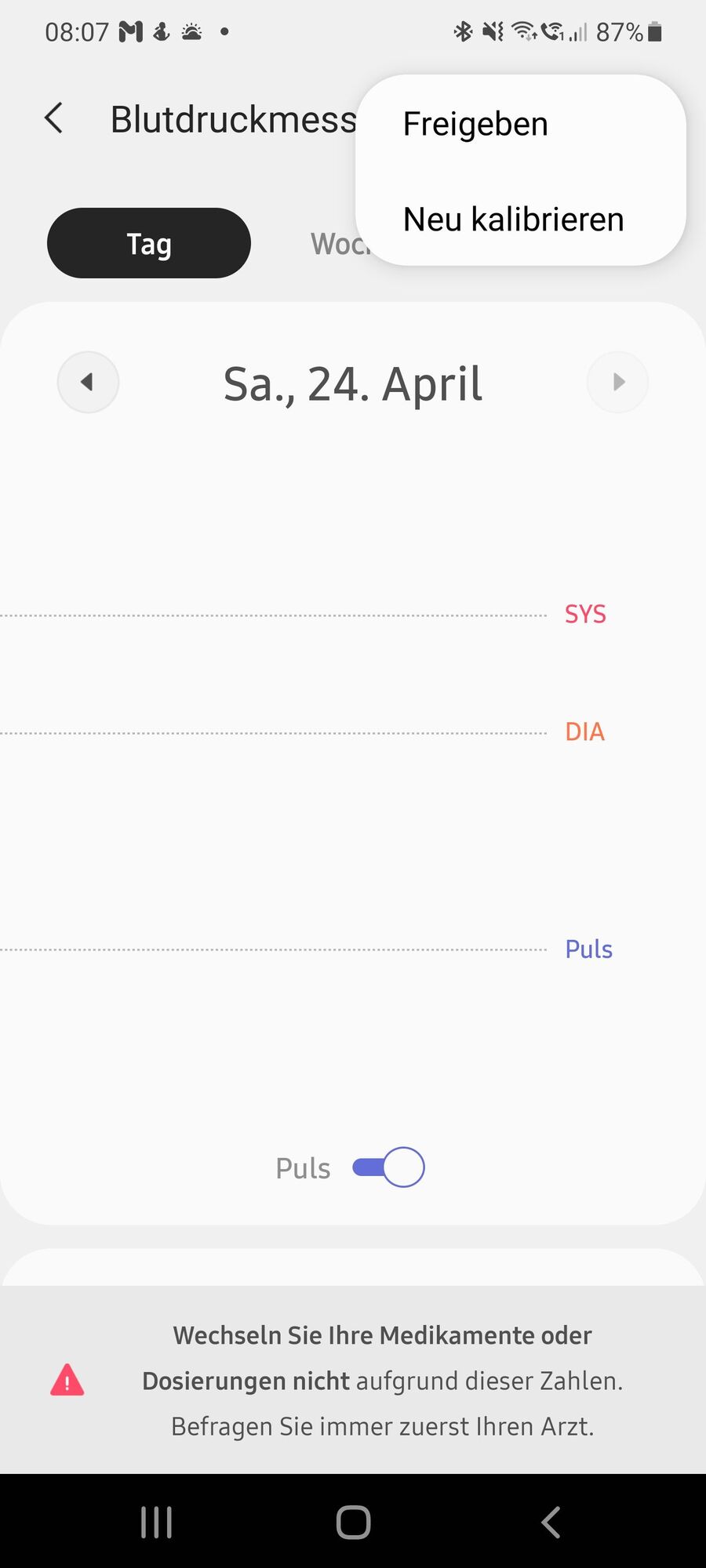Choose Freigeben from the popup menu
This screenshot has height=1568, width=706.
coord(475,124)
